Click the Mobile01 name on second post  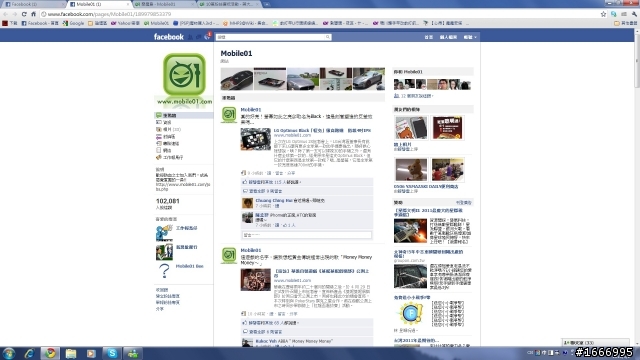click(251, 250)
